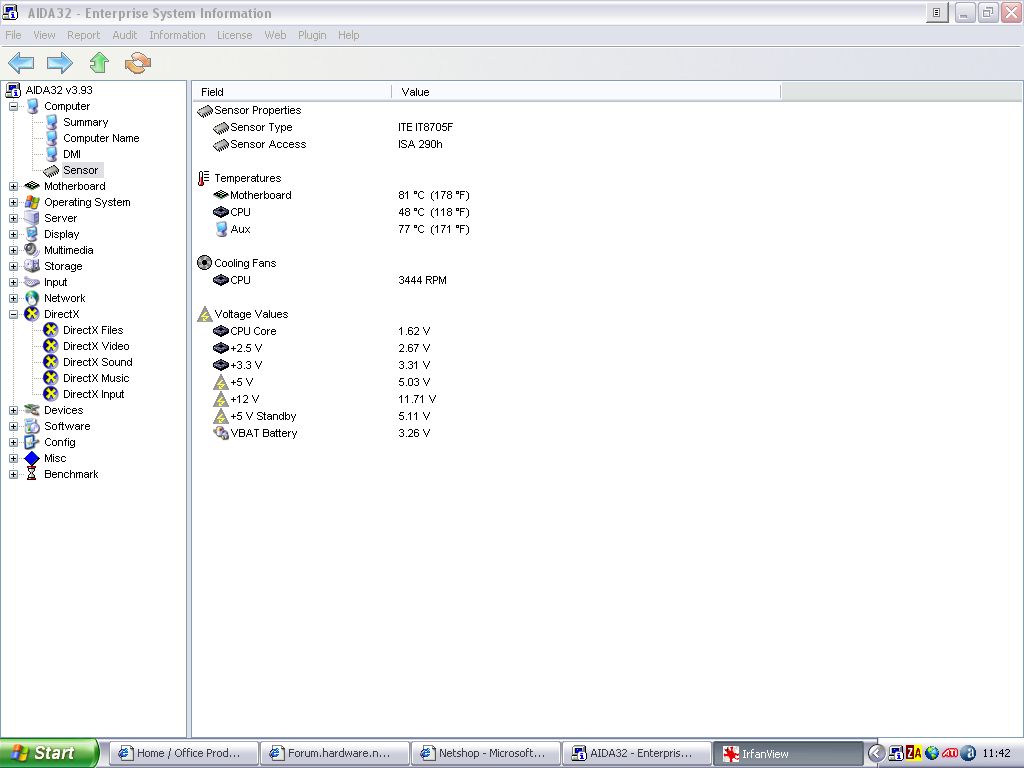Expand the Software tree node
Screen dimensions: 1024x768
13,426
